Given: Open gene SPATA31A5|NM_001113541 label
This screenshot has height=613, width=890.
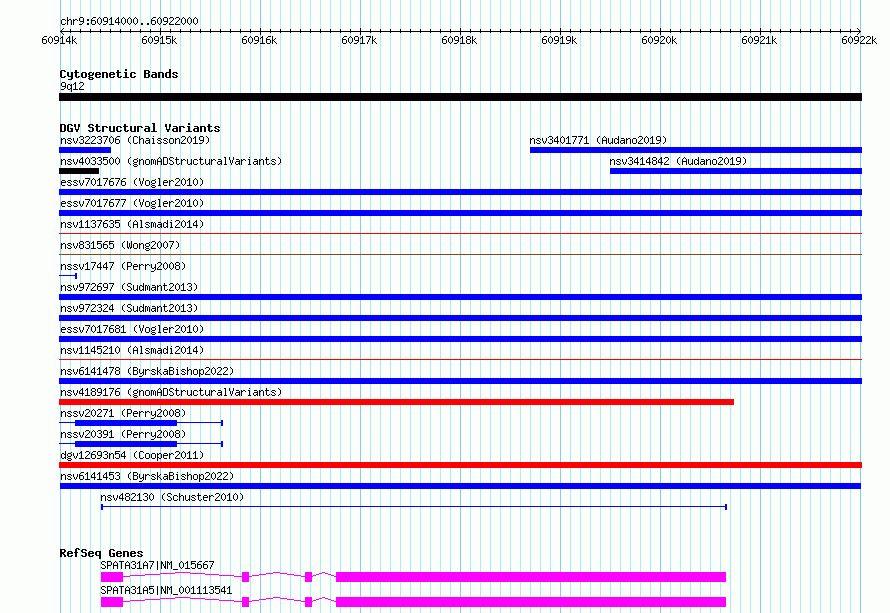Looking at the screenshot, I should (166, 590).
